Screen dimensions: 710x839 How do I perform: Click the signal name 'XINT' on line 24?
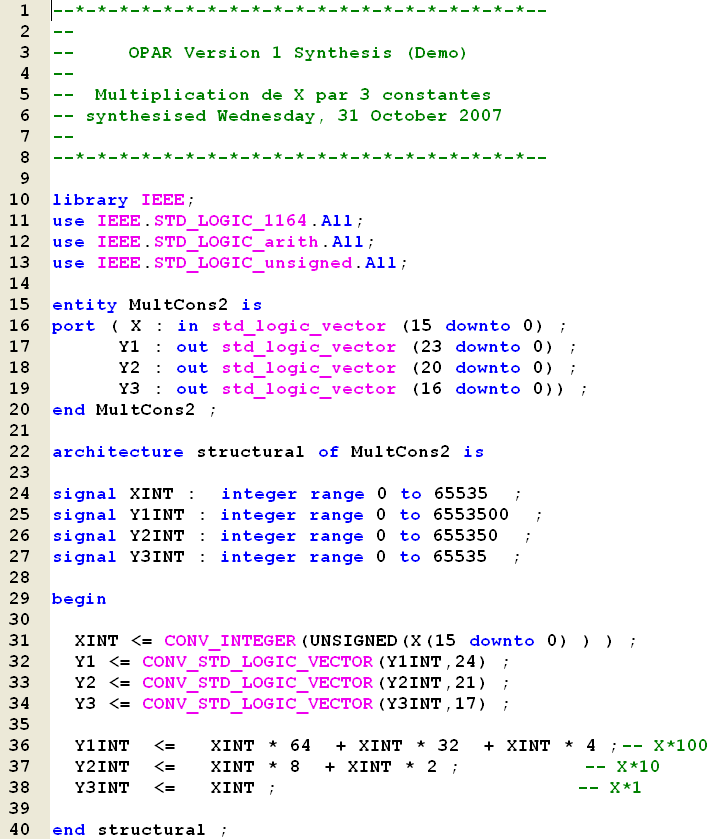pos(151,494)
